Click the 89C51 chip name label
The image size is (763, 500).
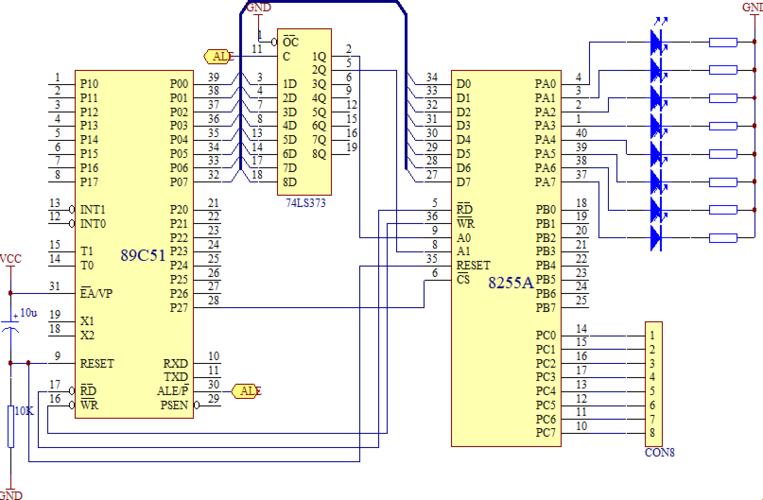coord(143,255)
